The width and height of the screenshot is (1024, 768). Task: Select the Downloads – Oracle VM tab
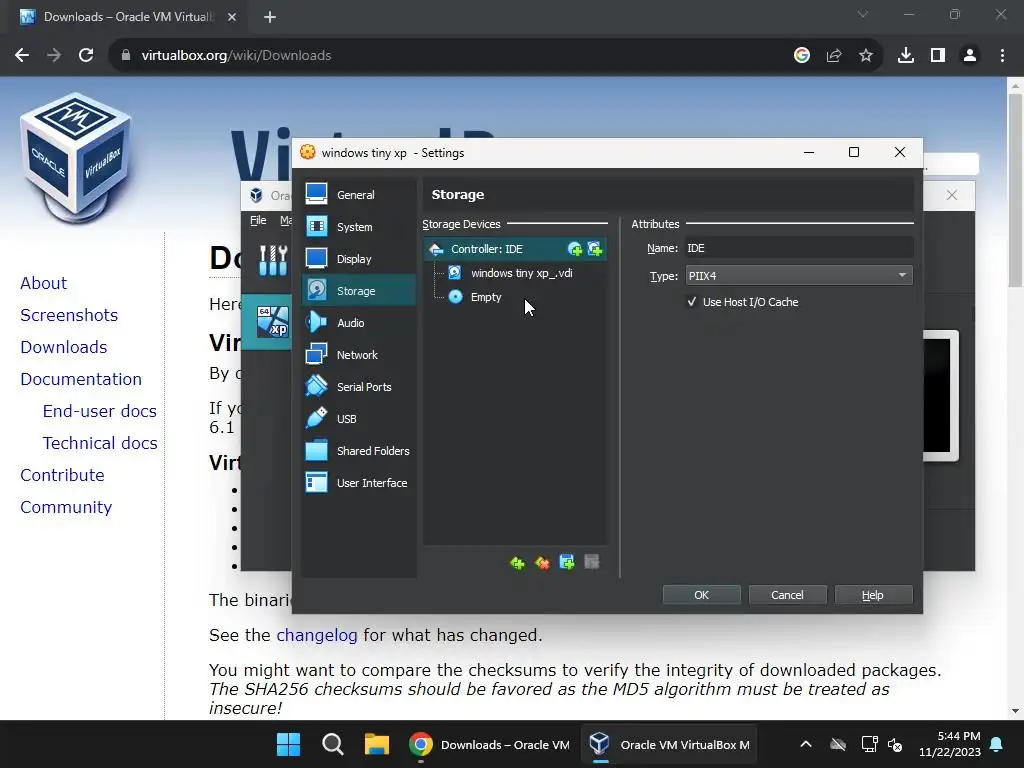(127, 17)
